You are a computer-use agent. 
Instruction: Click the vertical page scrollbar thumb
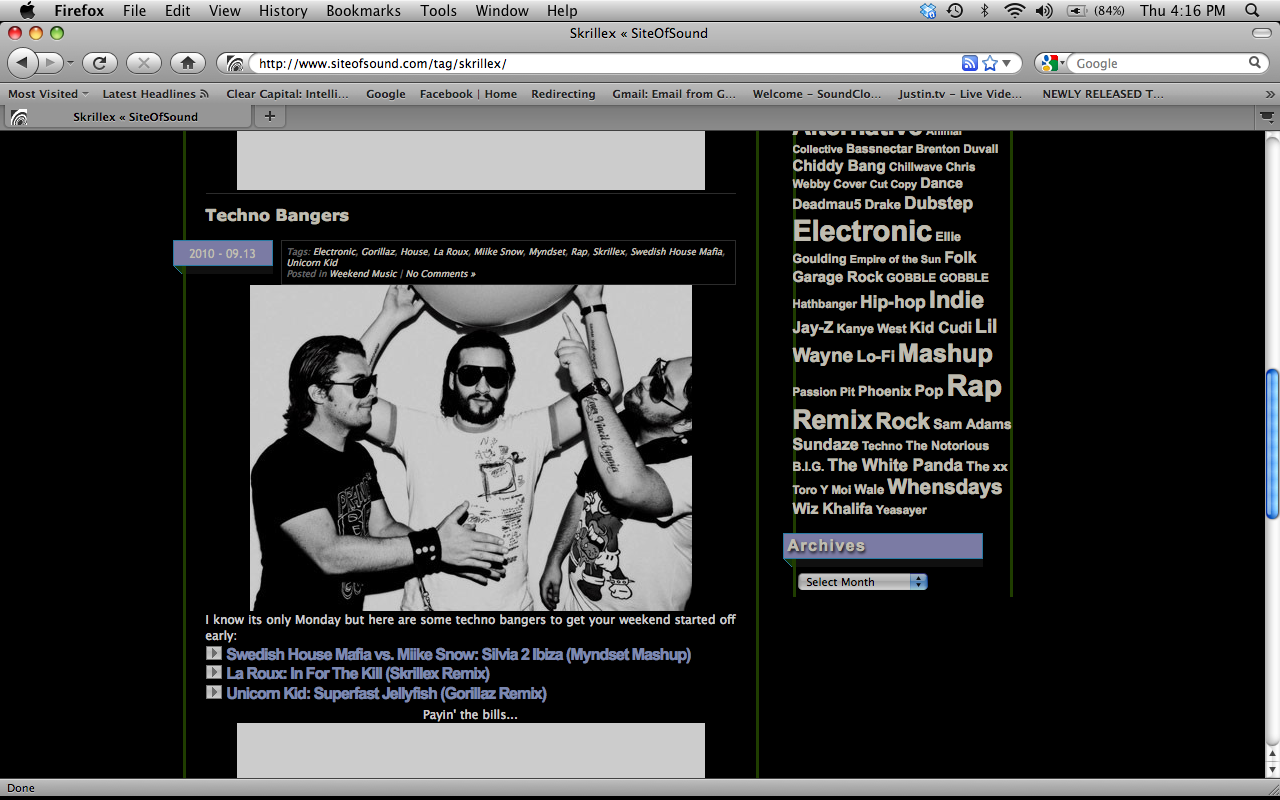pyautogui.click(x=1272, y=443)
